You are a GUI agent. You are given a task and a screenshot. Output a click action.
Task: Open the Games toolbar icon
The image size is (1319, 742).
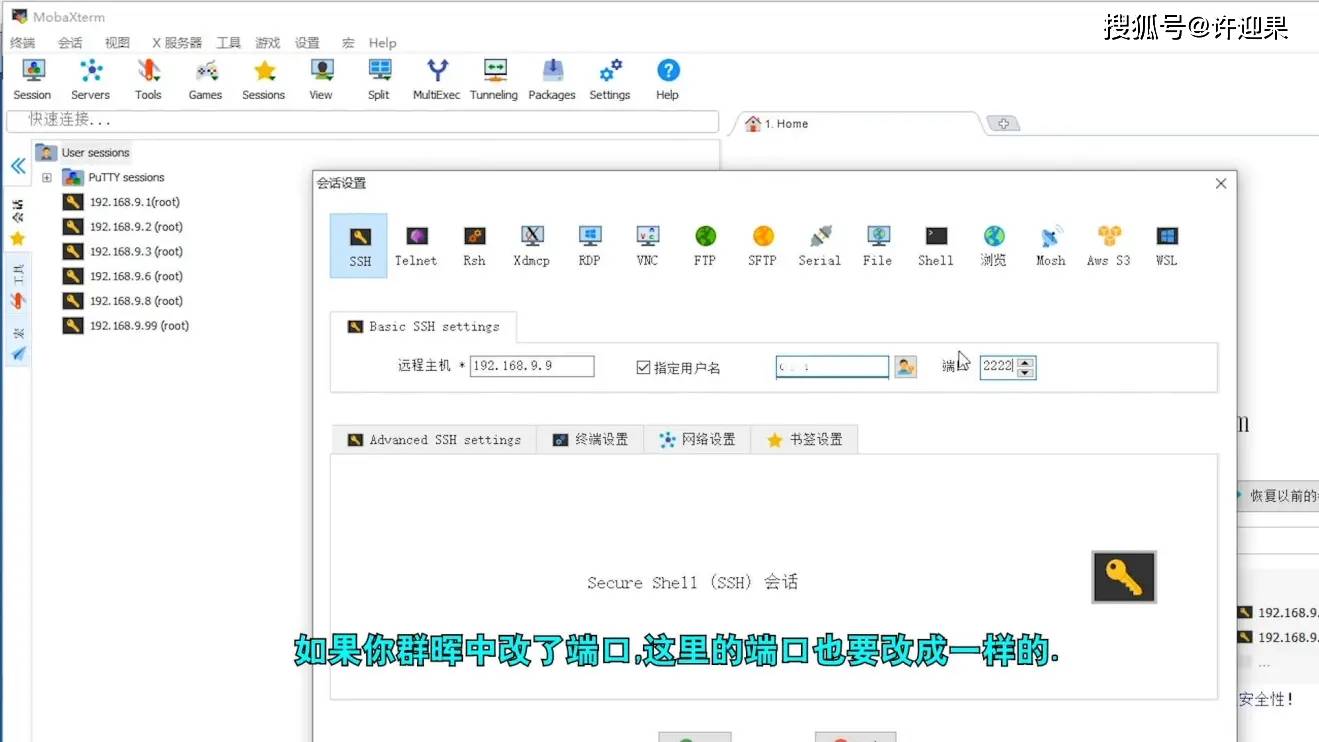[205, 79]
